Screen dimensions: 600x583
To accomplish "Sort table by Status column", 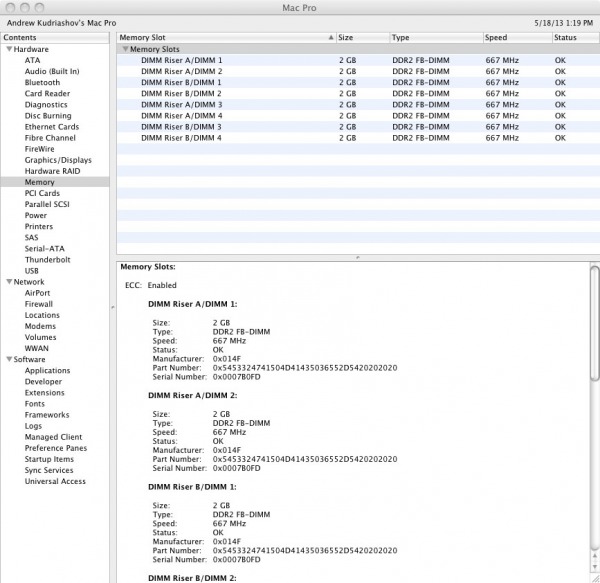I will (576, 37).
